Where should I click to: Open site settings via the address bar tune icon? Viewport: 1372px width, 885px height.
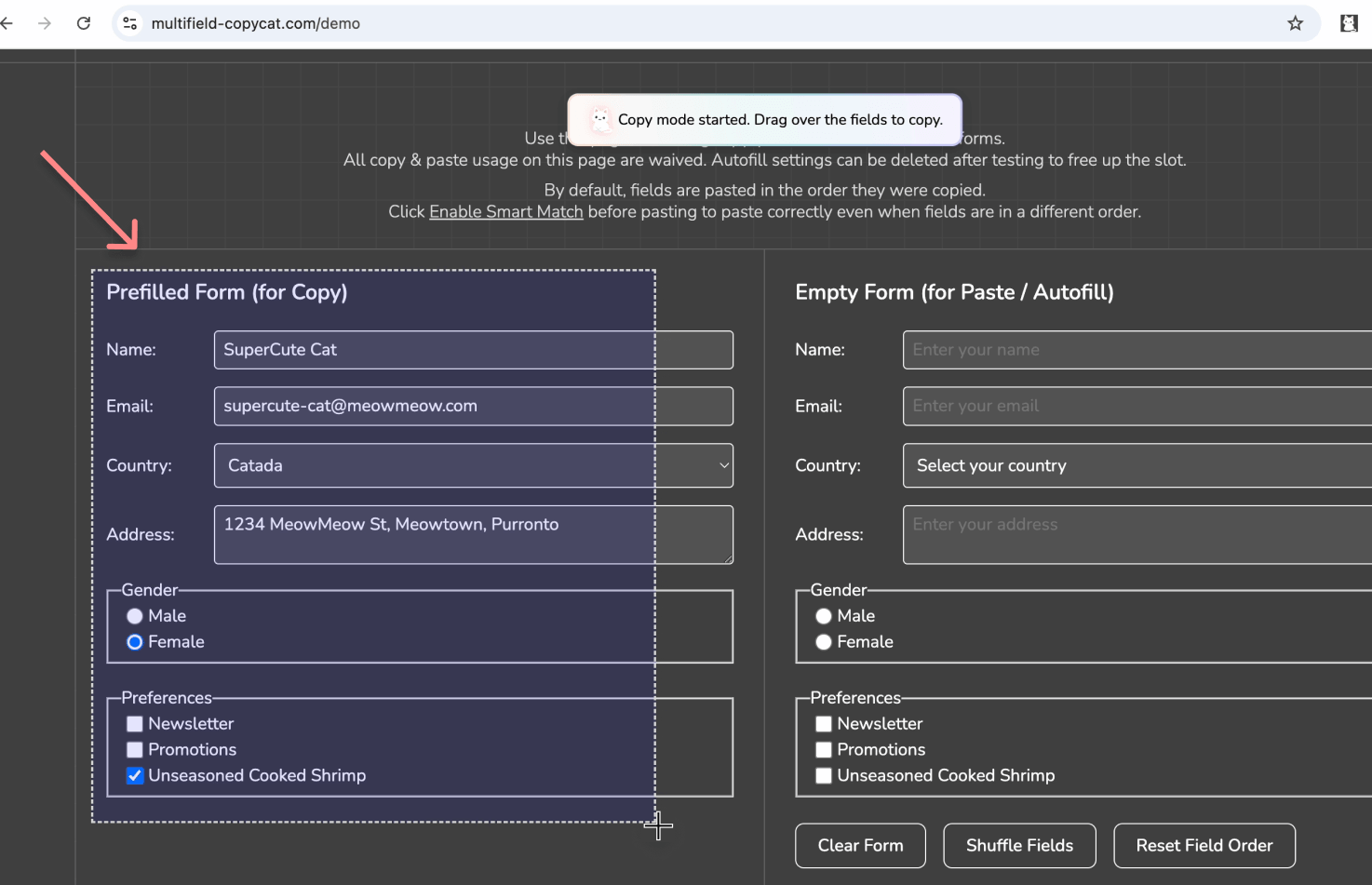click(129, 22)
